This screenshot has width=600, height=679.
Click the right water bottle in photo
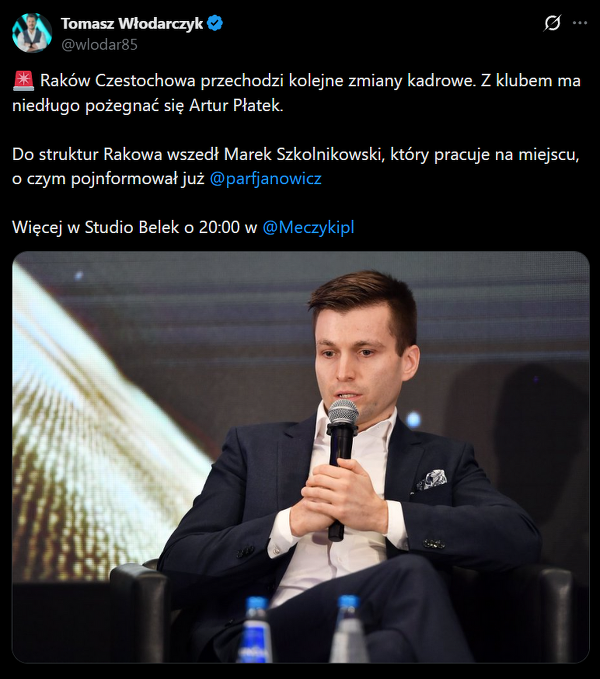(x=348, y=628)
